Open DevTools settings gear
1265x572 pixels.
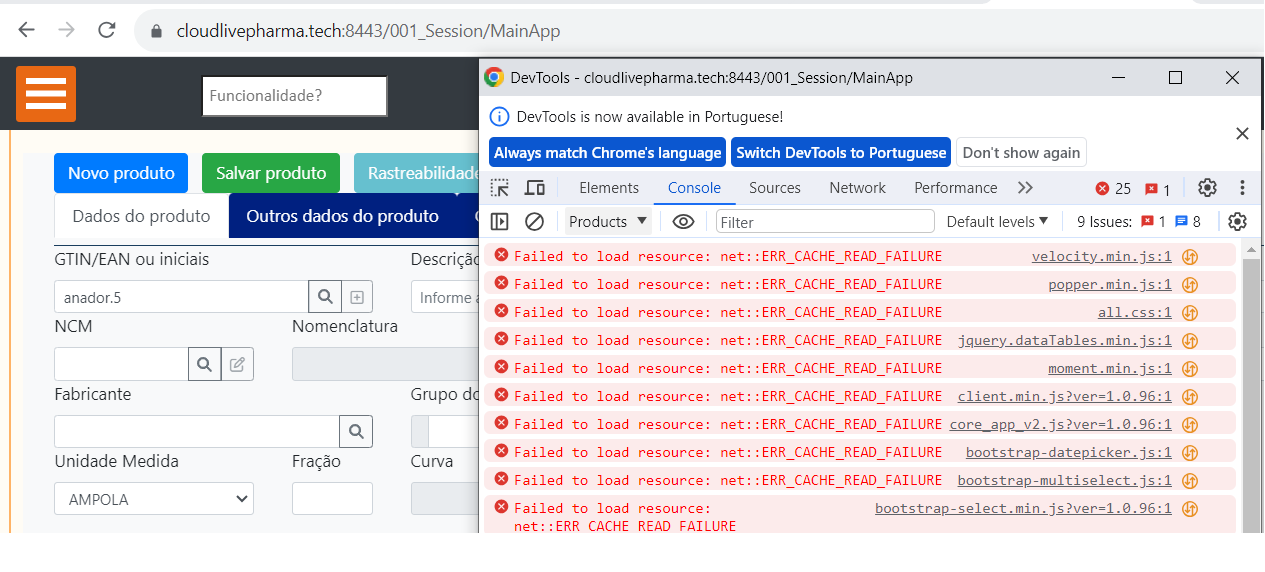tap(1207, 188)
